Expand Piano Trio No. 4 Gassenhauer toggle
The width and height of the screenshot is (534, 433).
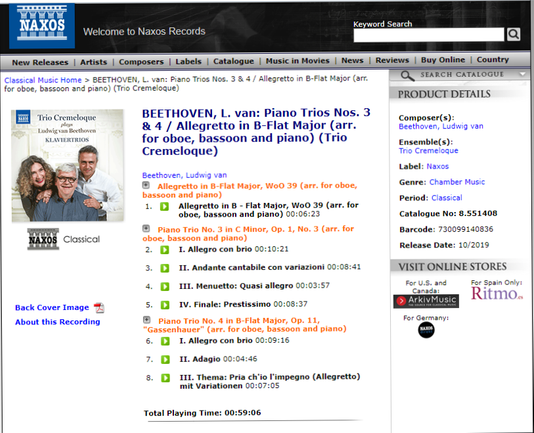click(x=146, y=320)
